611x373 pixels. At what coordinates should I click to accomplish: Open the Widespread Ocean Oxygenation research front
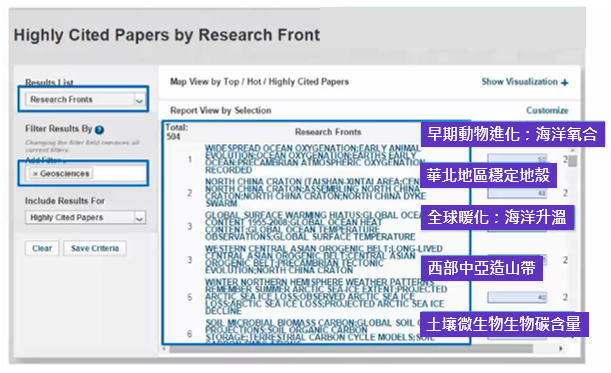point(313,159)
